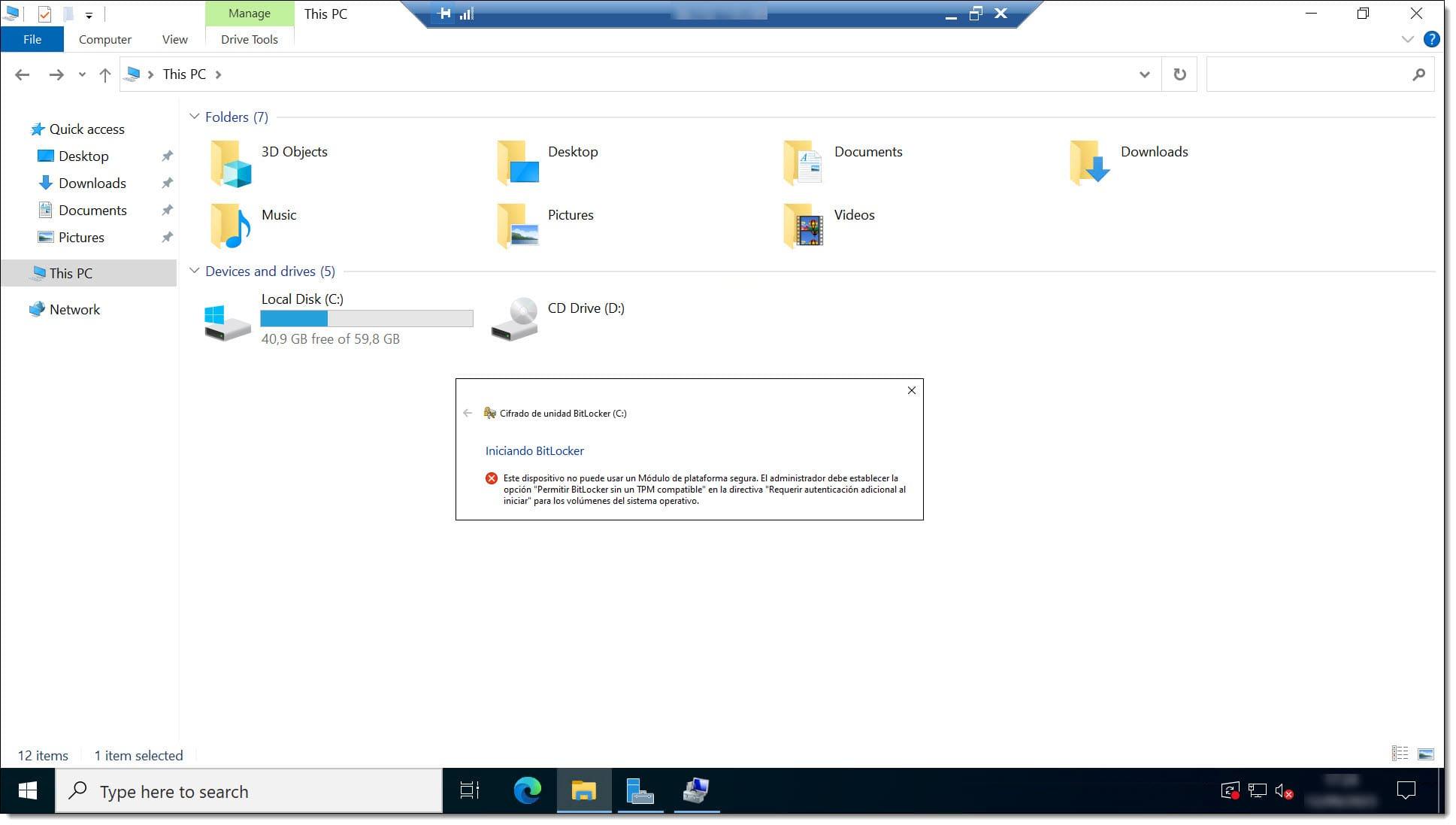Click remote session pin icon
Viewport: 1456px width, 825px height.
coord(444,14)
